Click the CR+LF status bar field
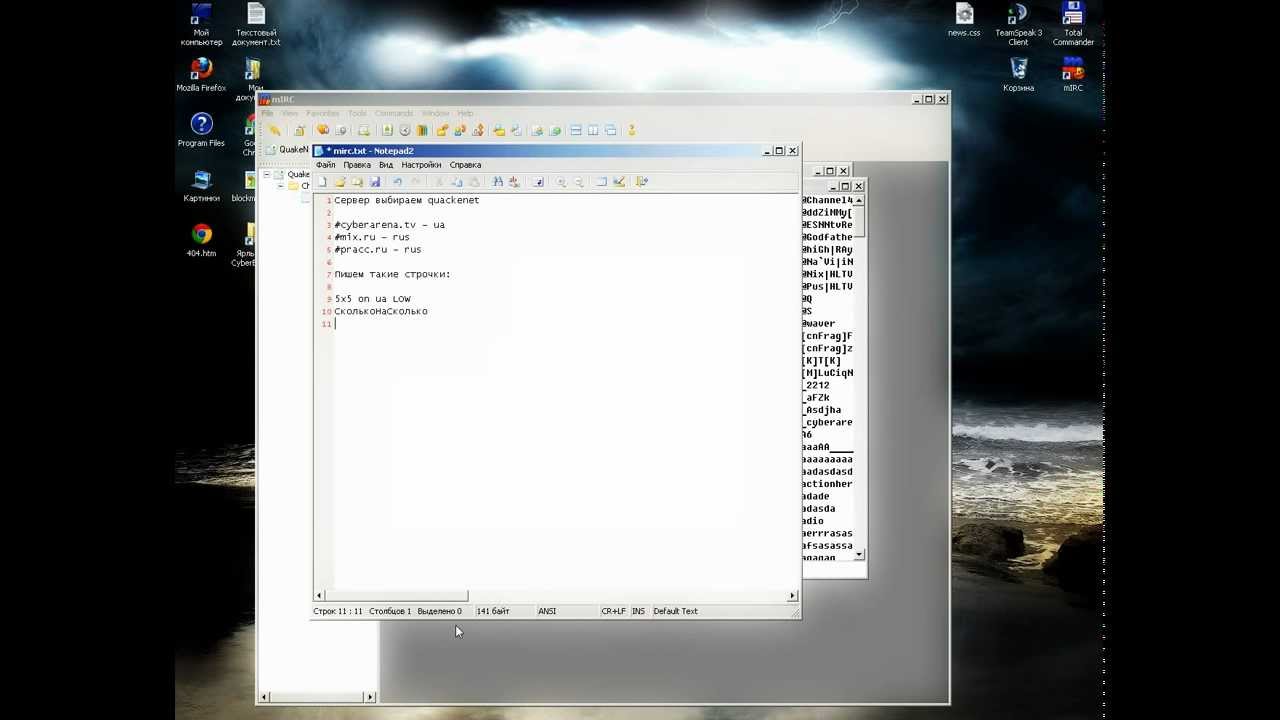 pyautogui.click(x=613, y=611)
